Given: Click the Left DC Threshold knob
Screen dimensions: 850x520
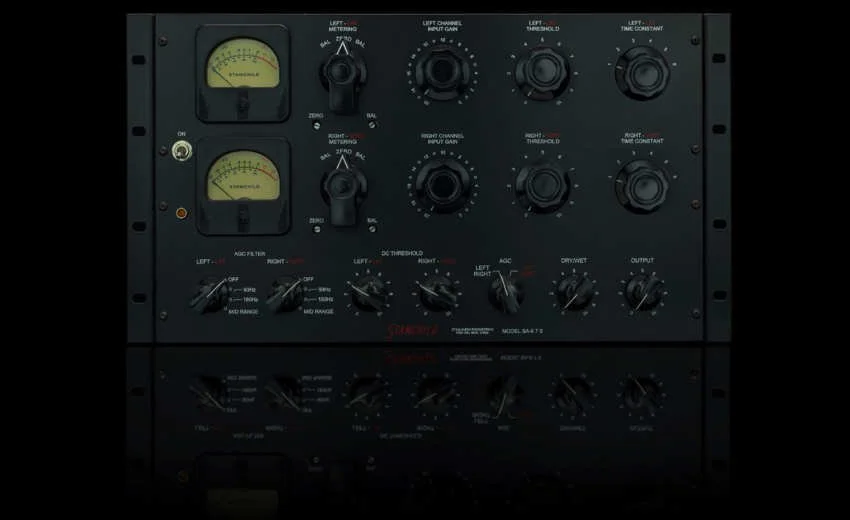Looking at the screenshot, I should point(369,293).
